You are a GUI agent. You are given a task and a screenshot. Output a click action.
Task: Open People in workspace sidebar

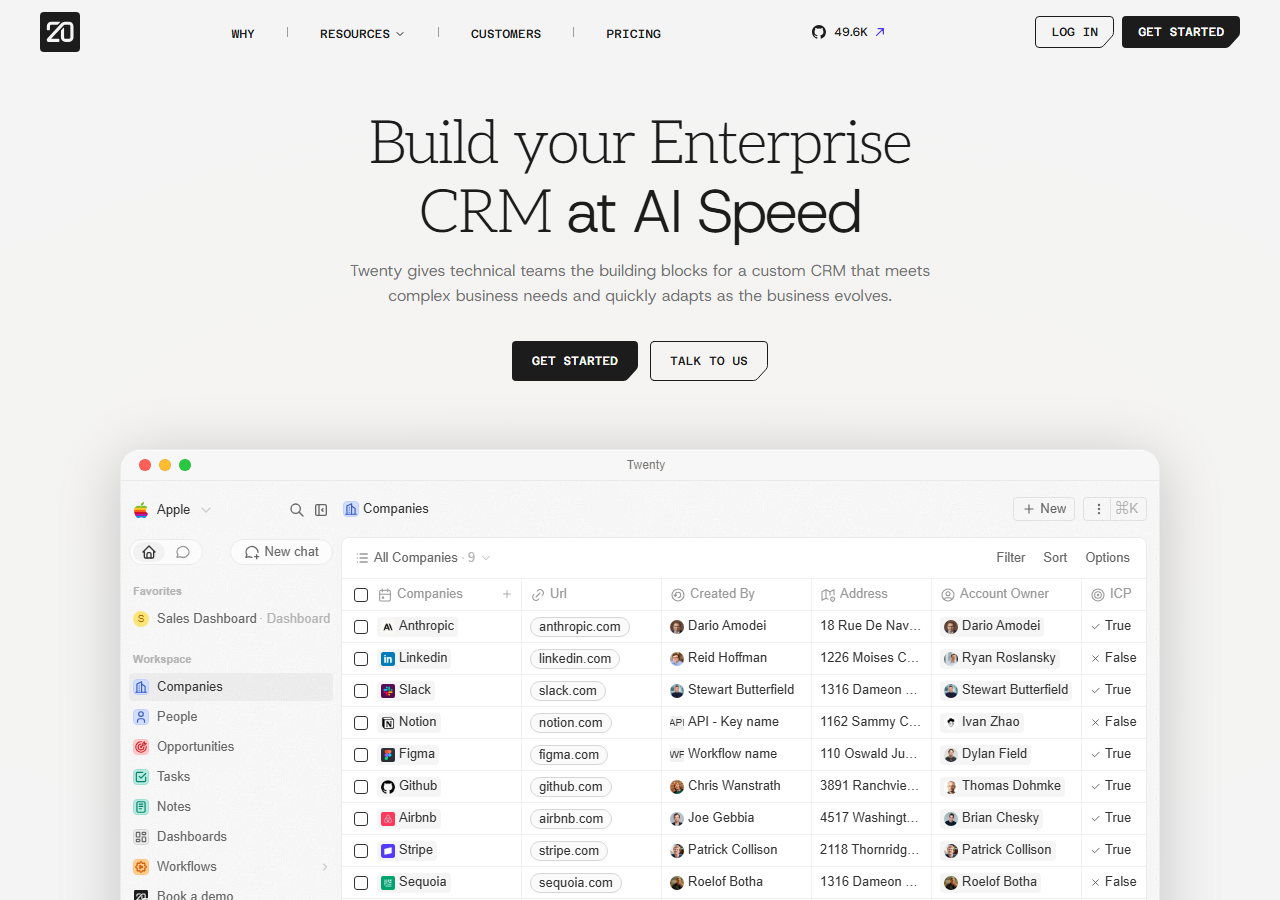coord(231,717)
